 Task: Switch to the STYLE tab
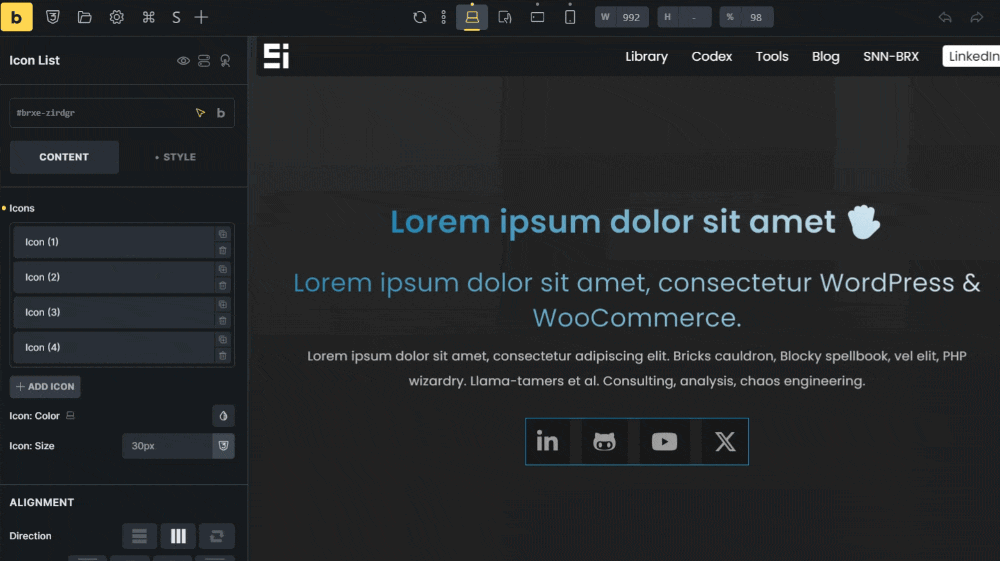pyautogui.click(x=175, y=157)
